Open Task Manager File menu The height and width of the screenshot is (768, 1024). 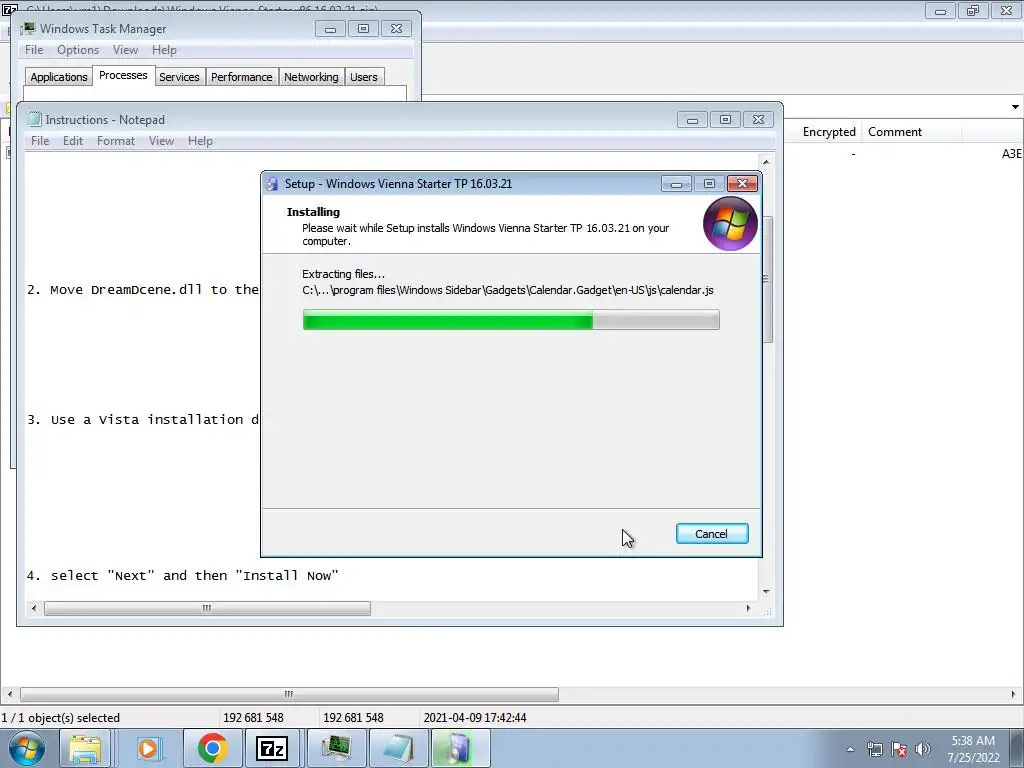pyautogui.click(x=34, y=50)
